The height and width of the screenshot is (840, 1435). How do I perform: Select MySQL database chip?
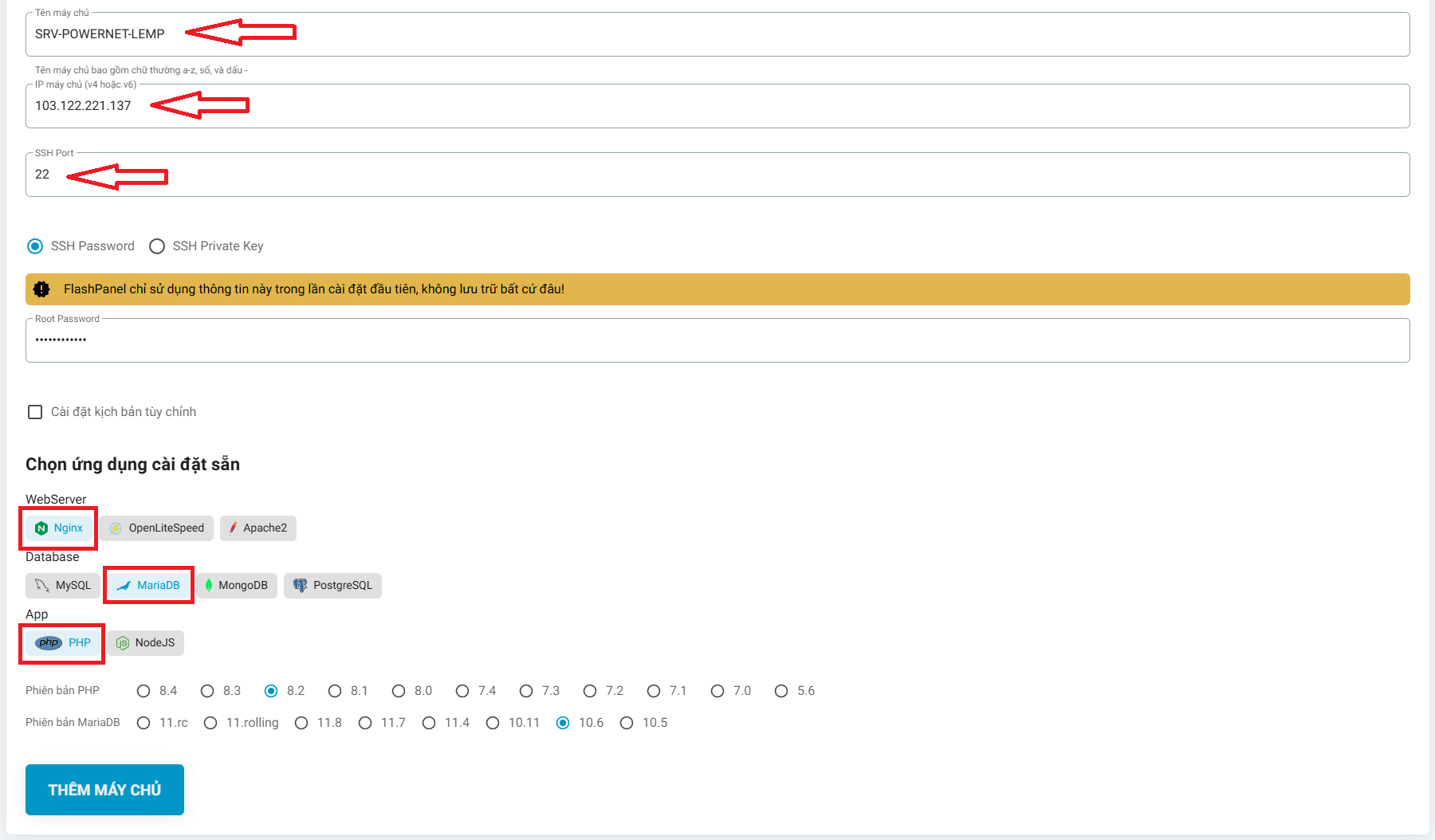pos(64,586)
